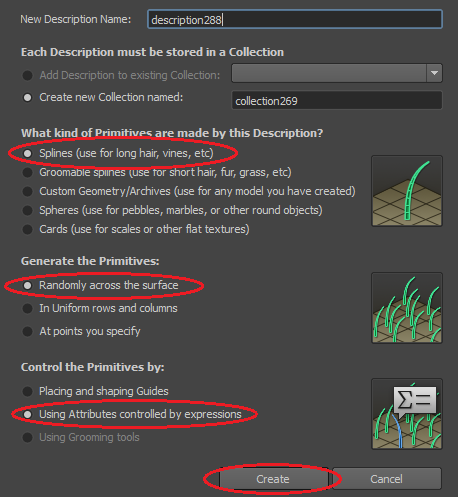Choose Groomable splines primitive option
The image size is (458, 497).
(27, 173)
